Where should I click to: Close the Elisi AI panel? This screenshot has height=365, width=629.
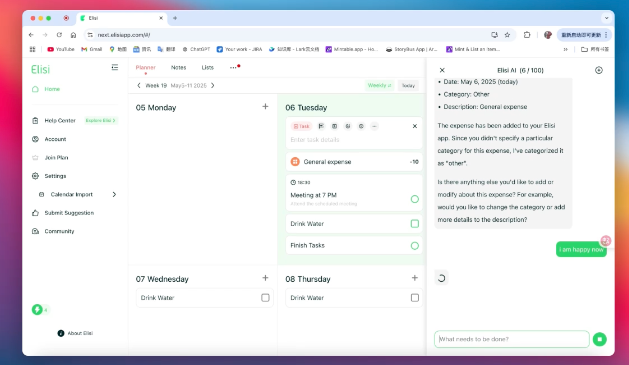click(442, 70)
